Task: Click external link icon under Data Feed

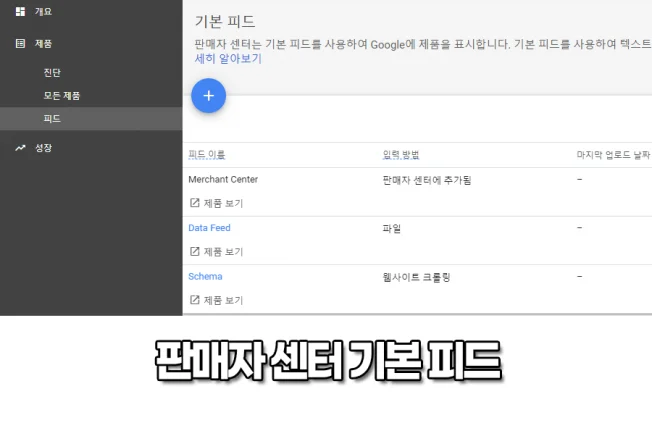Action: 195,251
